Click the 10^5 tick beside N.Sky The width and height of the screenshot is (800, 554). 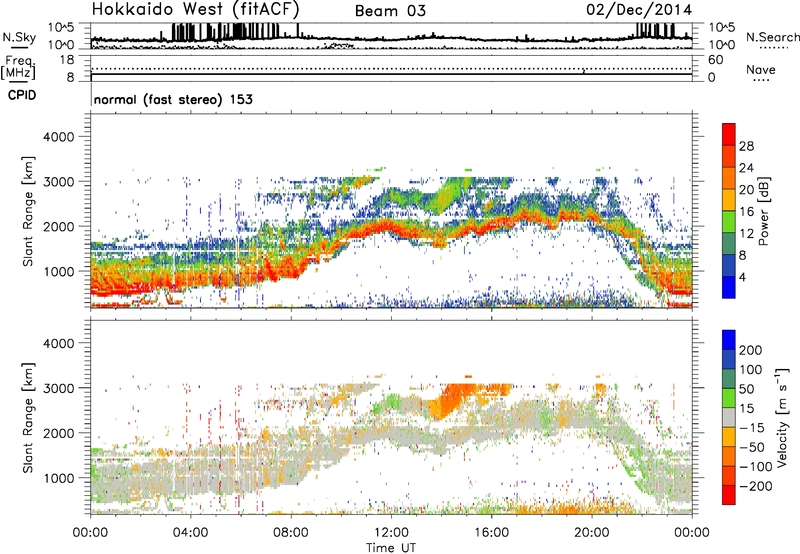[x=62, y=27]
